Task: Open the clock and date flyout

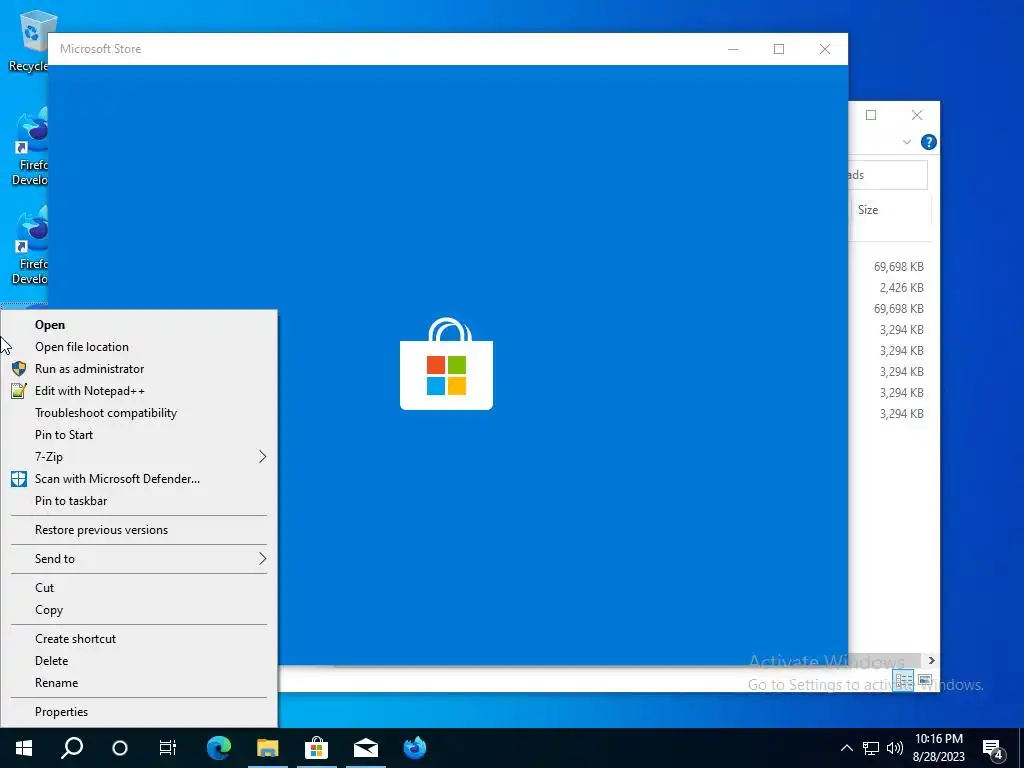Action: (x=938, y=748)
